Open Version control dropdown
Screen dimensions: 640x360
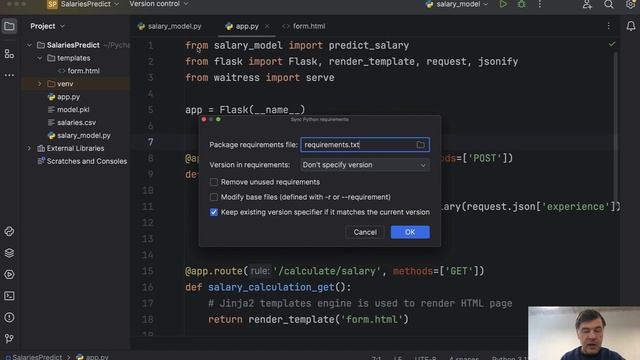(159, 4)
